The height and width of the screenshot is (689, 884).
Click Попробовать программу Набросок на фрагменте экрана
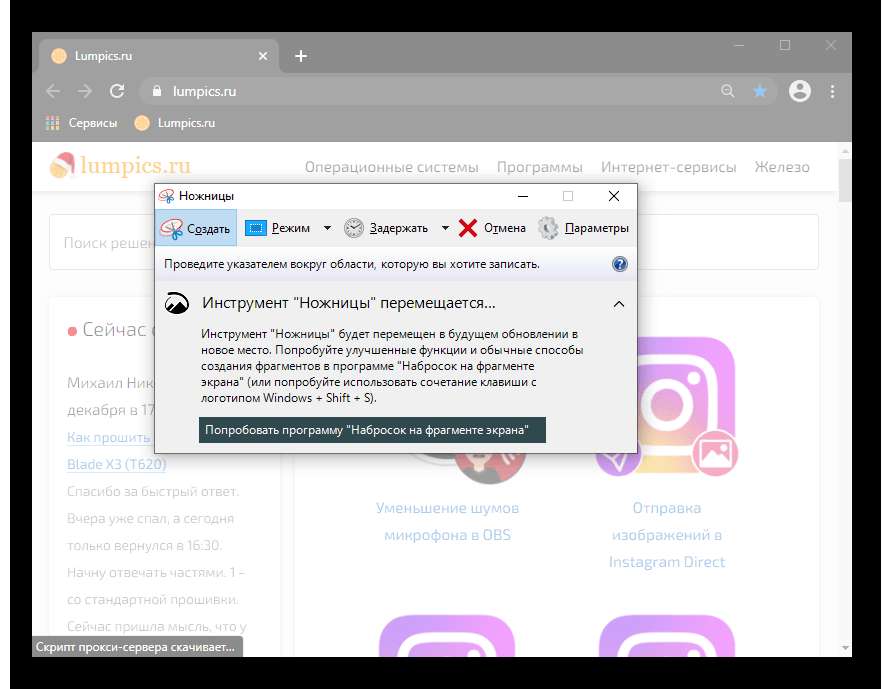click(372, 431)
